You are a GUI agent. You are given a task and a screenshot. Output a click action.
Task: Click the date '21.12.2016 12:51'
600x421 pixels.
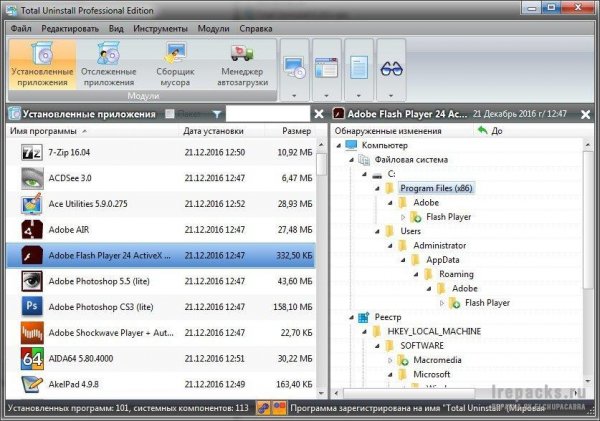pos(215,359)
